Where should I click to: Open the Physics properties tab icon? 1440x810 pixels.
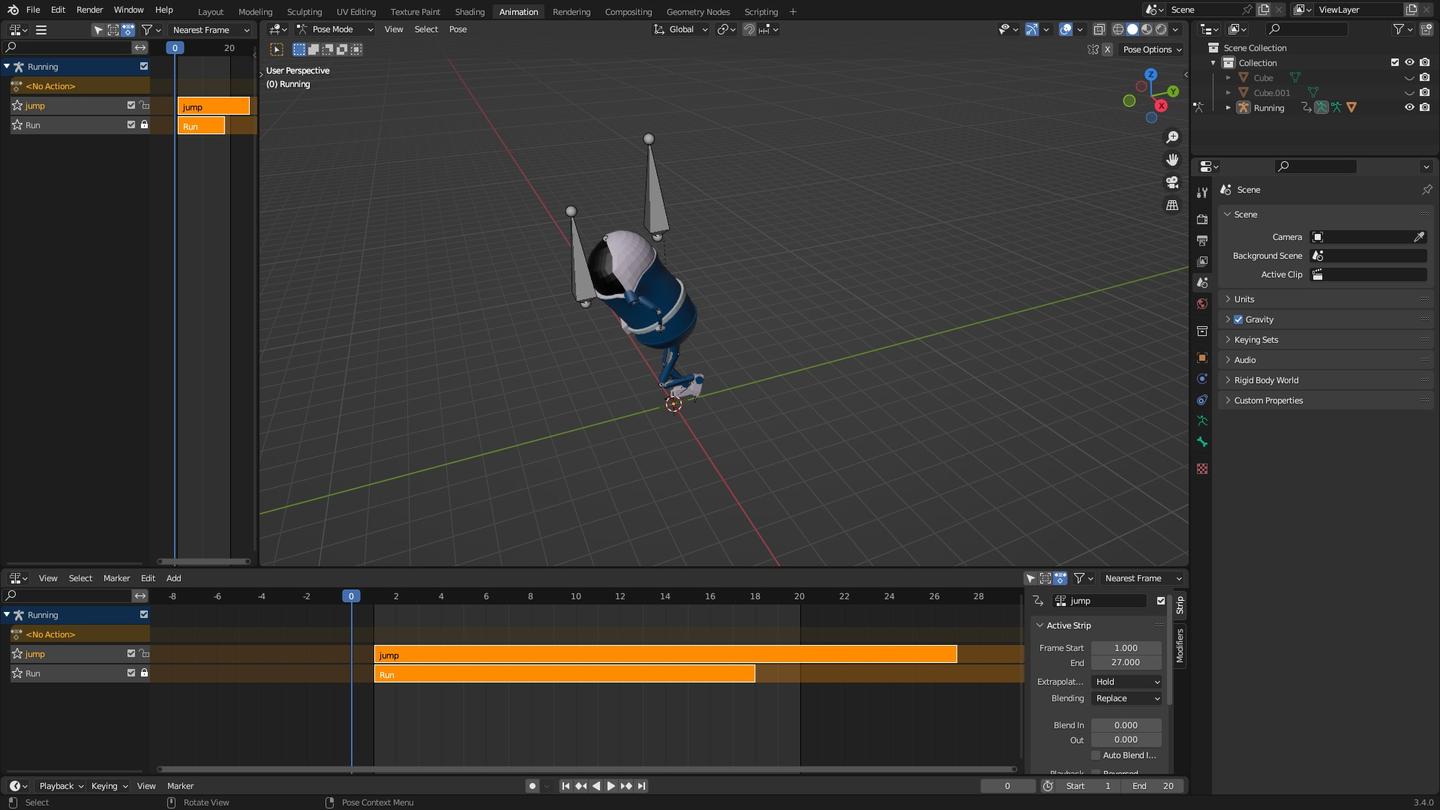point(1202,379)
